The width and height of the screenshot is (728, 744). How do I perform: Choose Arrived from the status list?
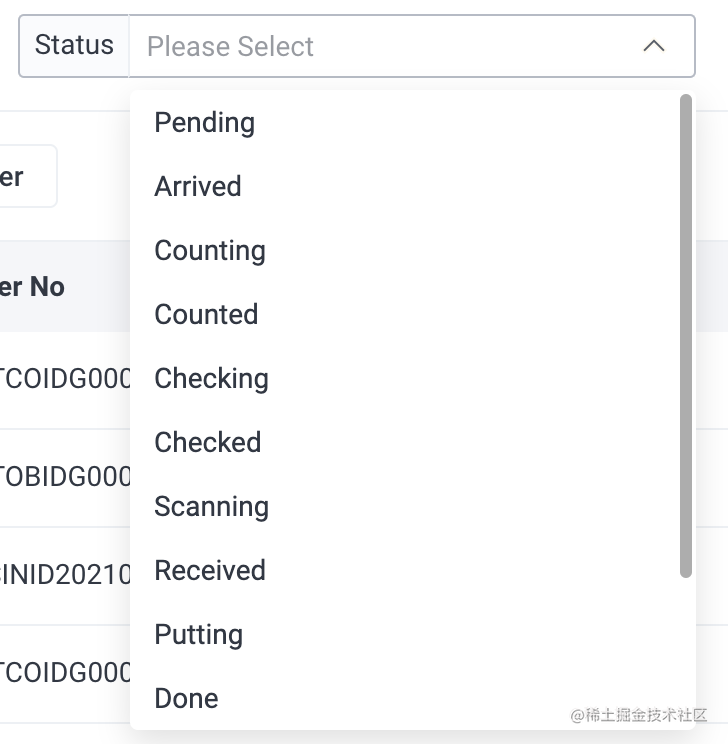[x=198, y=187]
